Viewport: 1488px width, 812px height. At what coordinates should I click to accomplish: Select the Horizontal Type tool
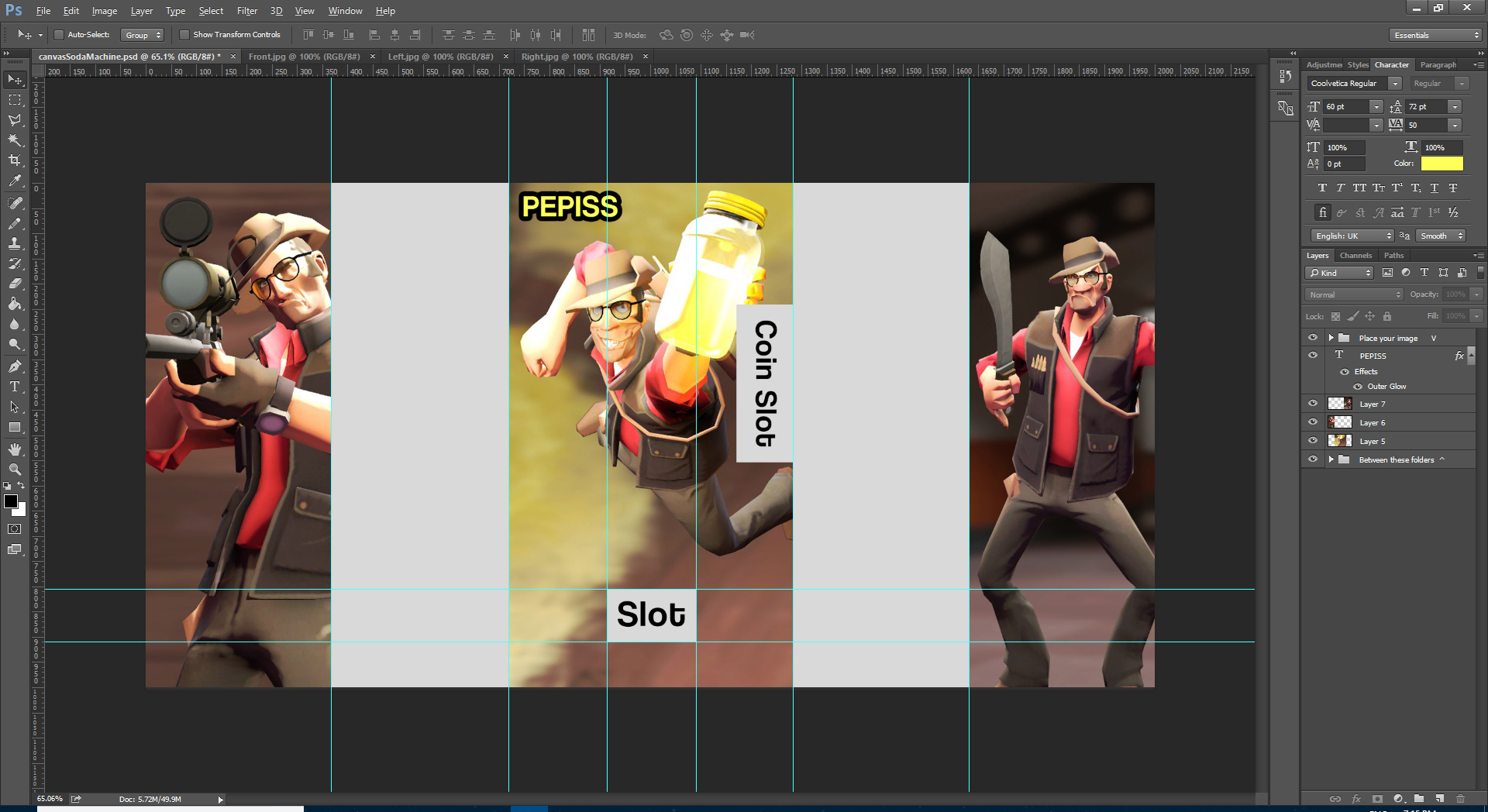pyautogui.click(x=15, y=387)
